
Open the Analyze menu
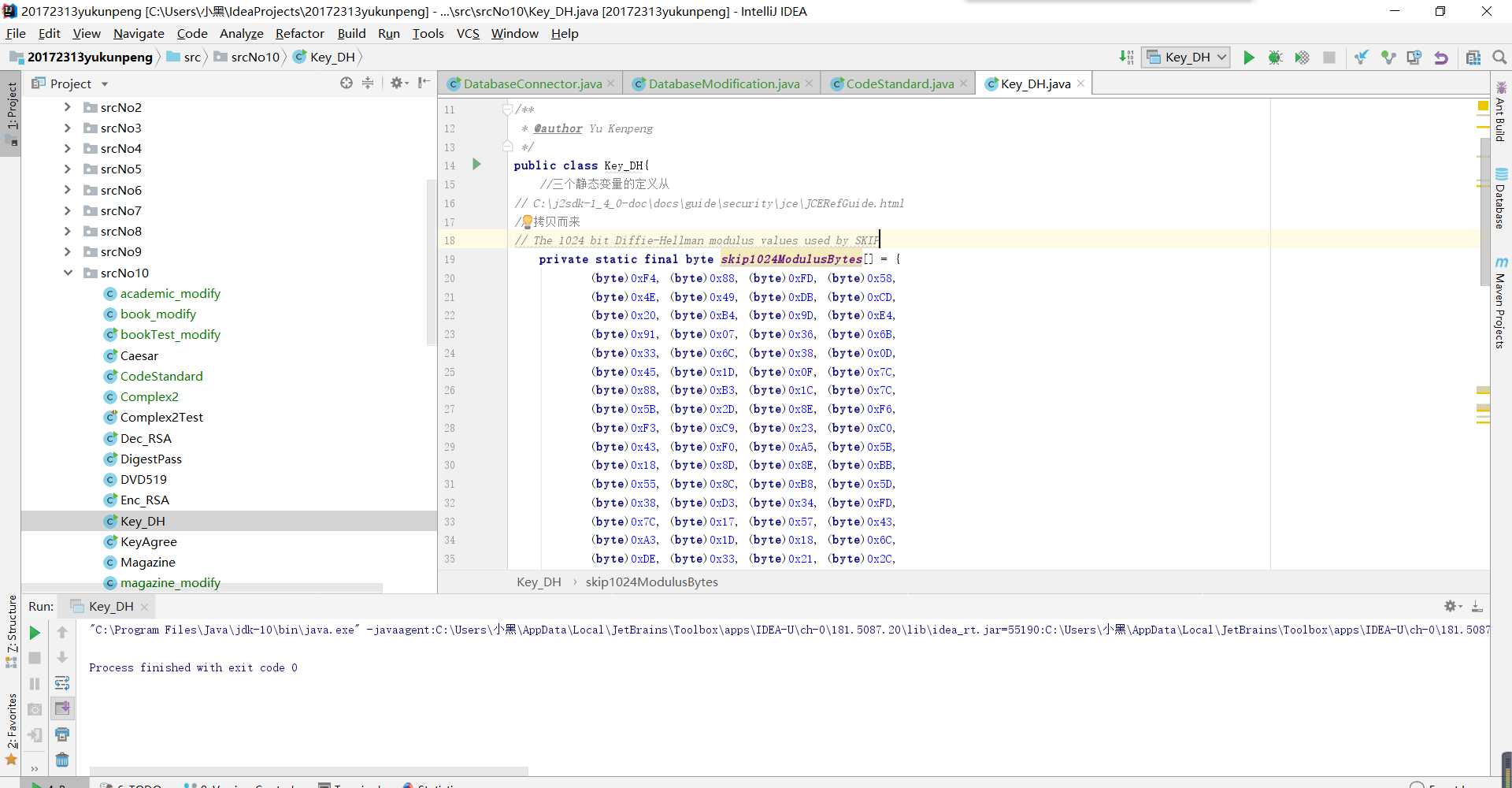pyautogui.click(x=241, y=33)
